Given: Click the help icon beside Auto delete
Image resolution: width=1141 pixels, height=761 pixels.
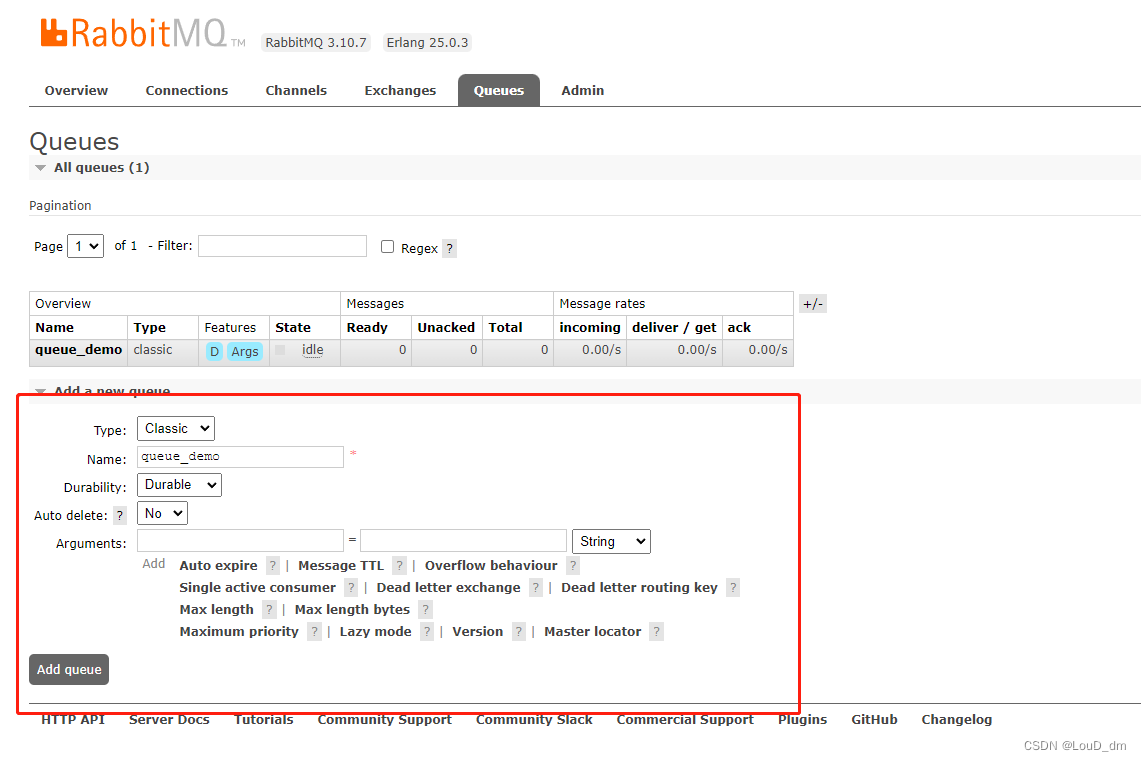Looking at the screenshot, I should (x=119, y=514).
